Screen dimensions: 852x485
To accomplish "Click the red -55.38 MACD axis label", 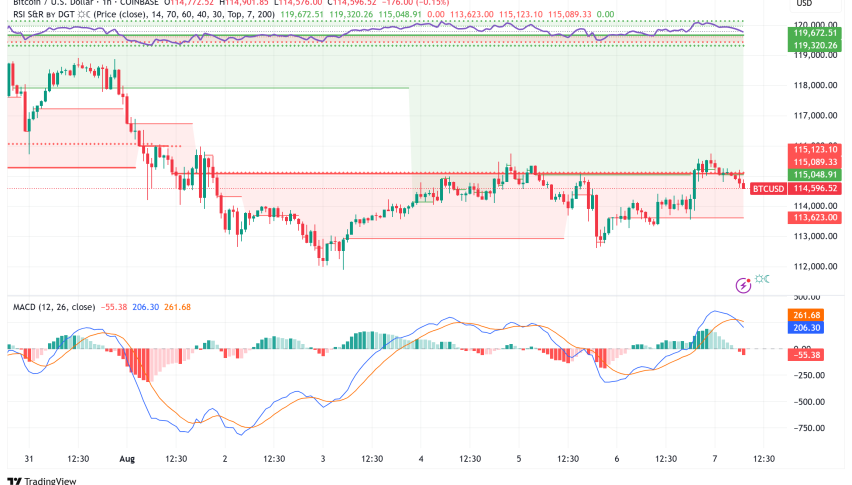I will [x=806, y=355].
